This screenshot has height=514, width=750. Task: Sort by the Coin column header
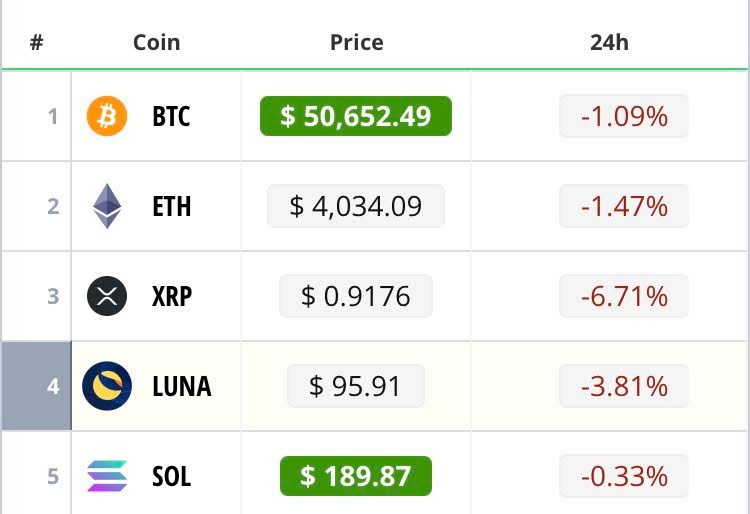click(156, 43)
